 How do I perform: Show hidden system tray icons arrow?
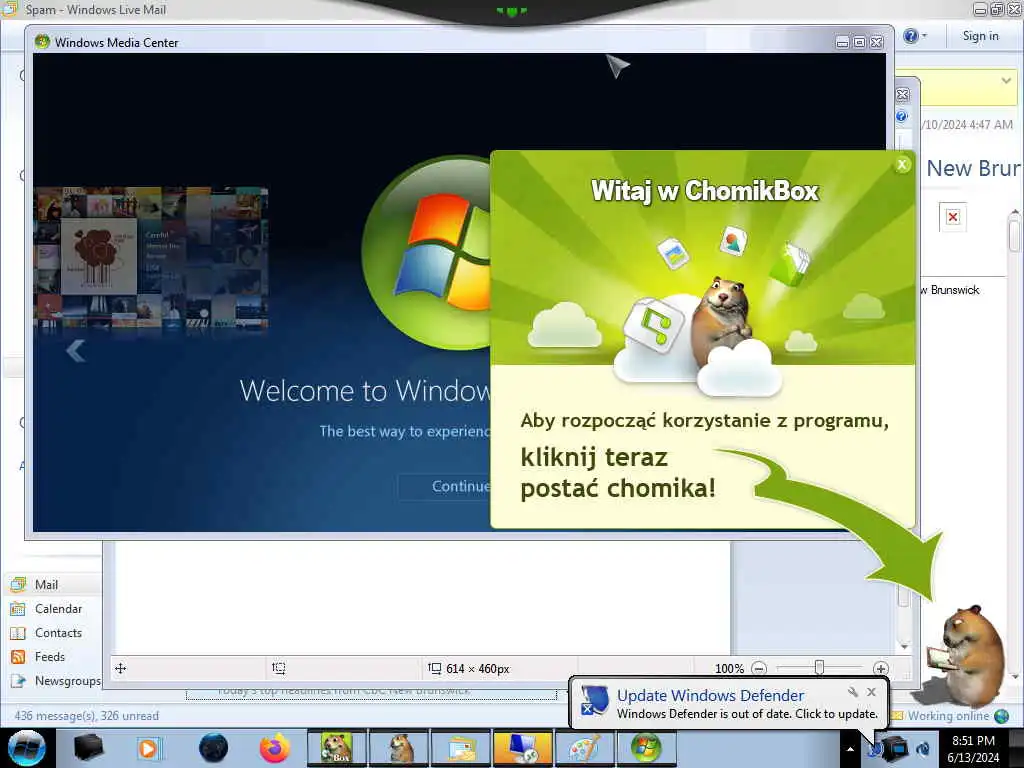tap(850, 749)
